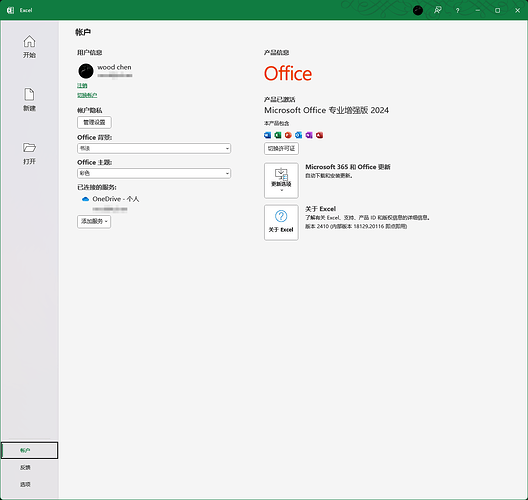Click the OneNote app icon
This screenshot has width=528, height=500.
(309, 135)
